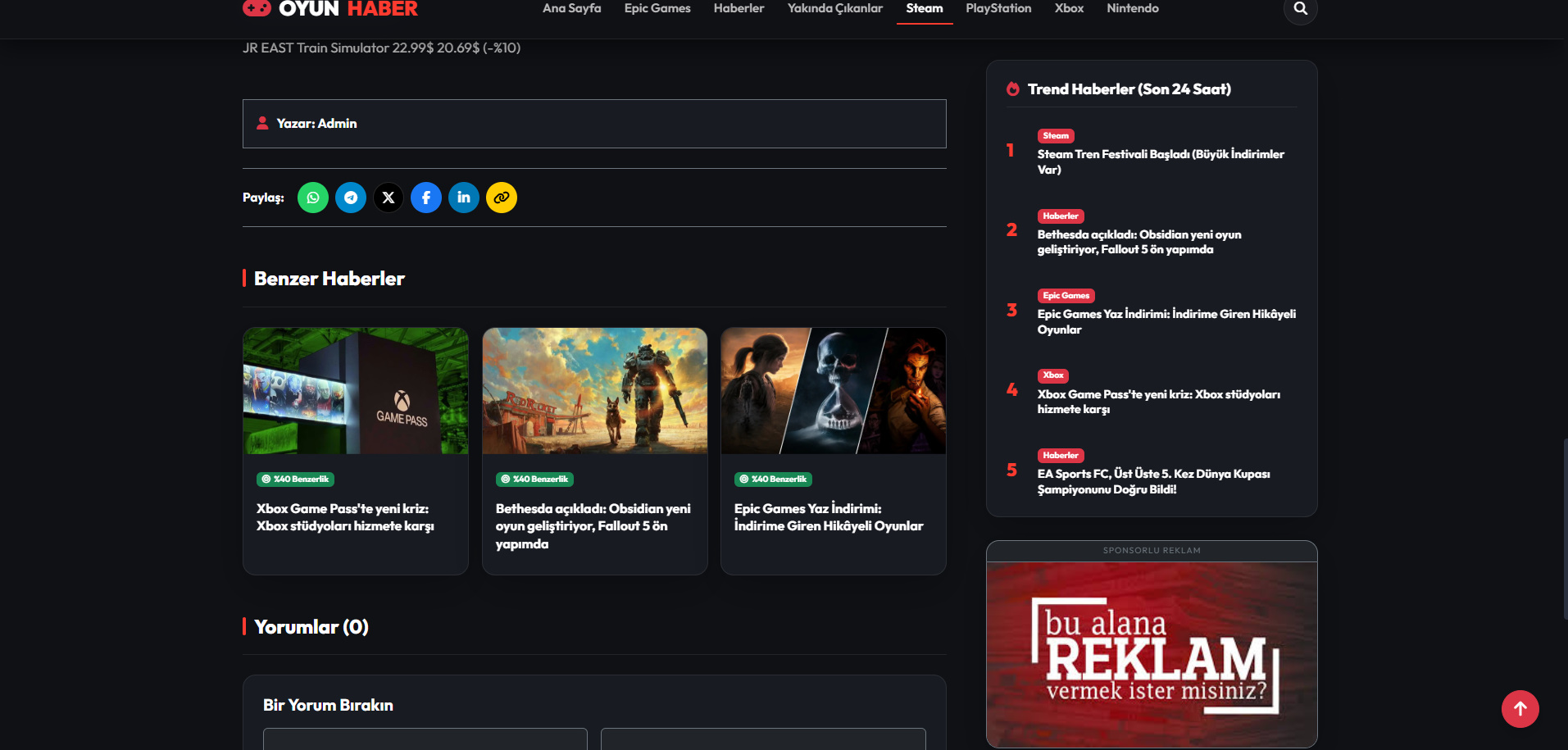Viewport: 1568px width, 750px height.
Task: Open similar card title Bethesda açıkladı
Action: pyautogui.click(x=593, y=526)
